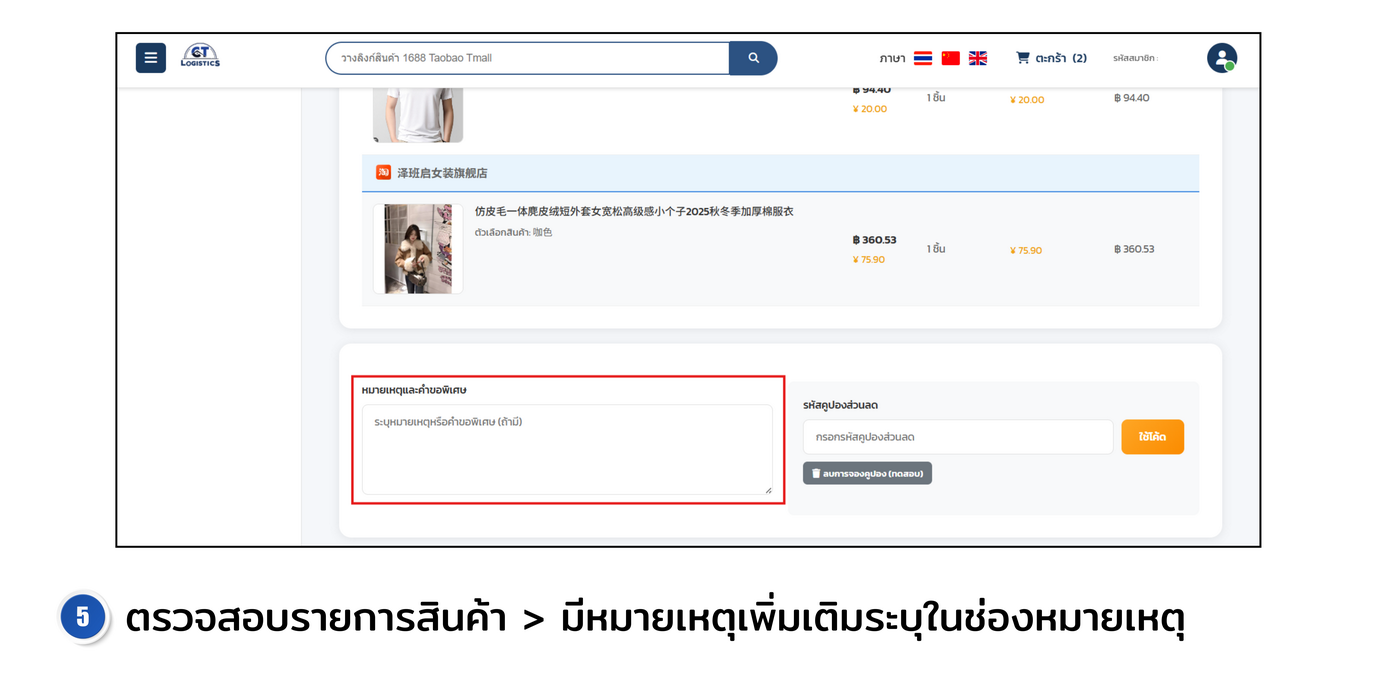Viewport: 1376px width, 688px height.
Task: Focus the กรอกรหัสคูปองส่วนลด coupon field
Action: (x=957, y=437)
